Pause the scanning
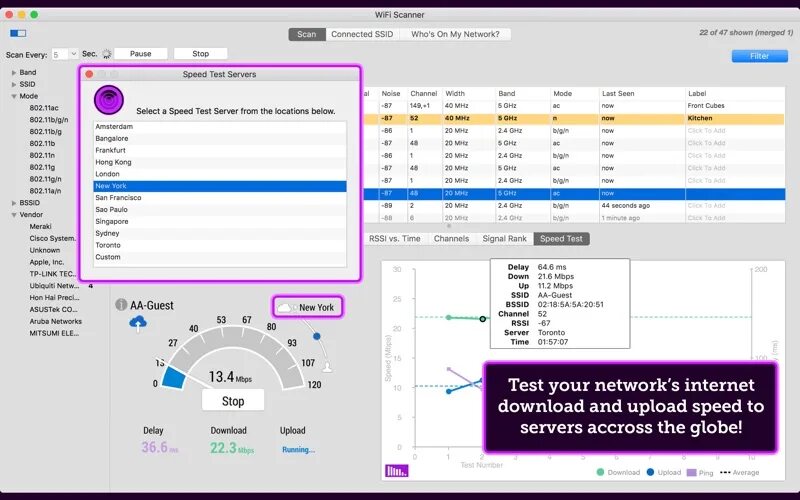This screenshot has width=800, height=500. [x=140, y=54]
